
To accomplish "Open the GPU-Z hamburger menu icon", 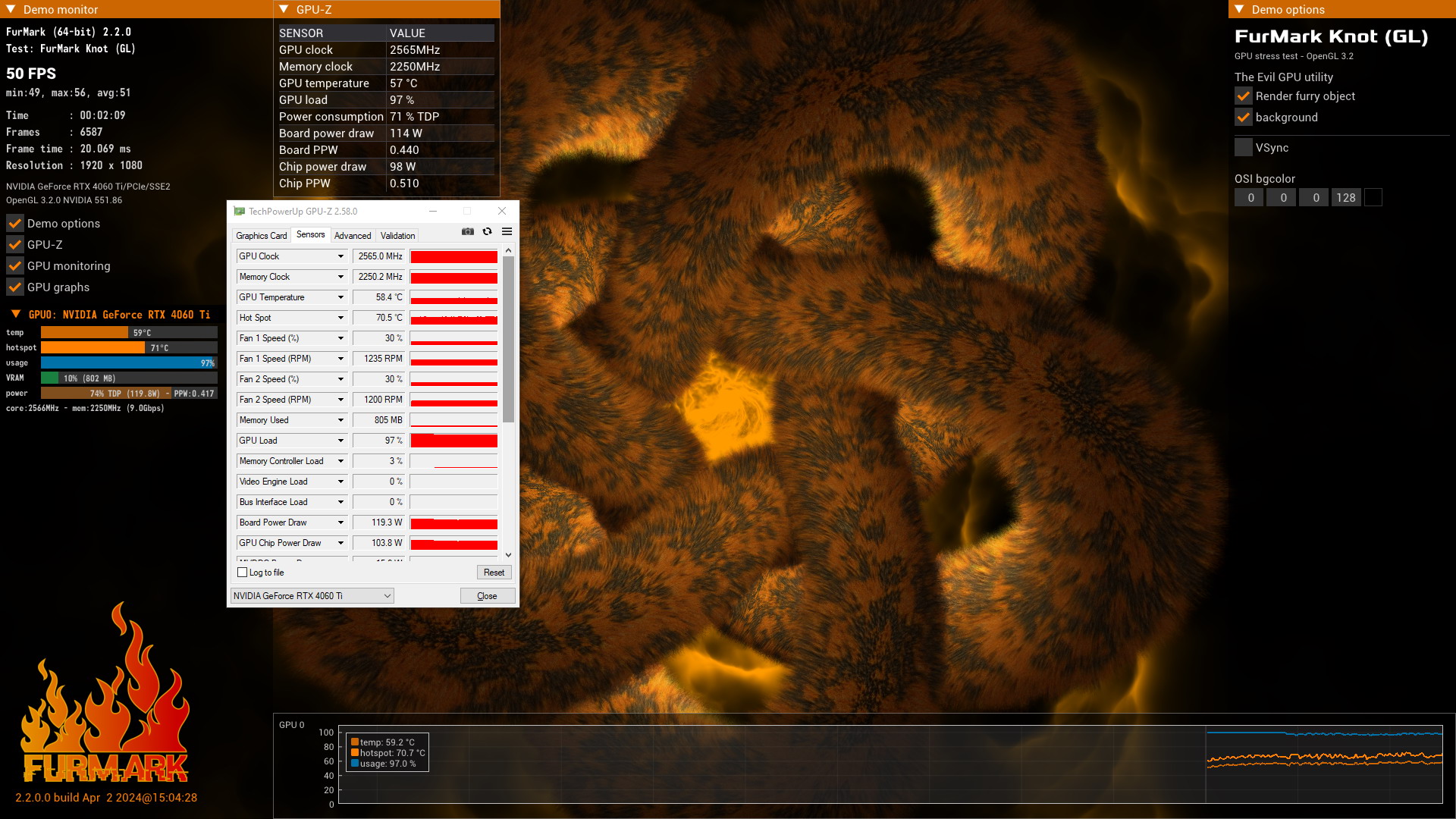I will coord(507,232).
